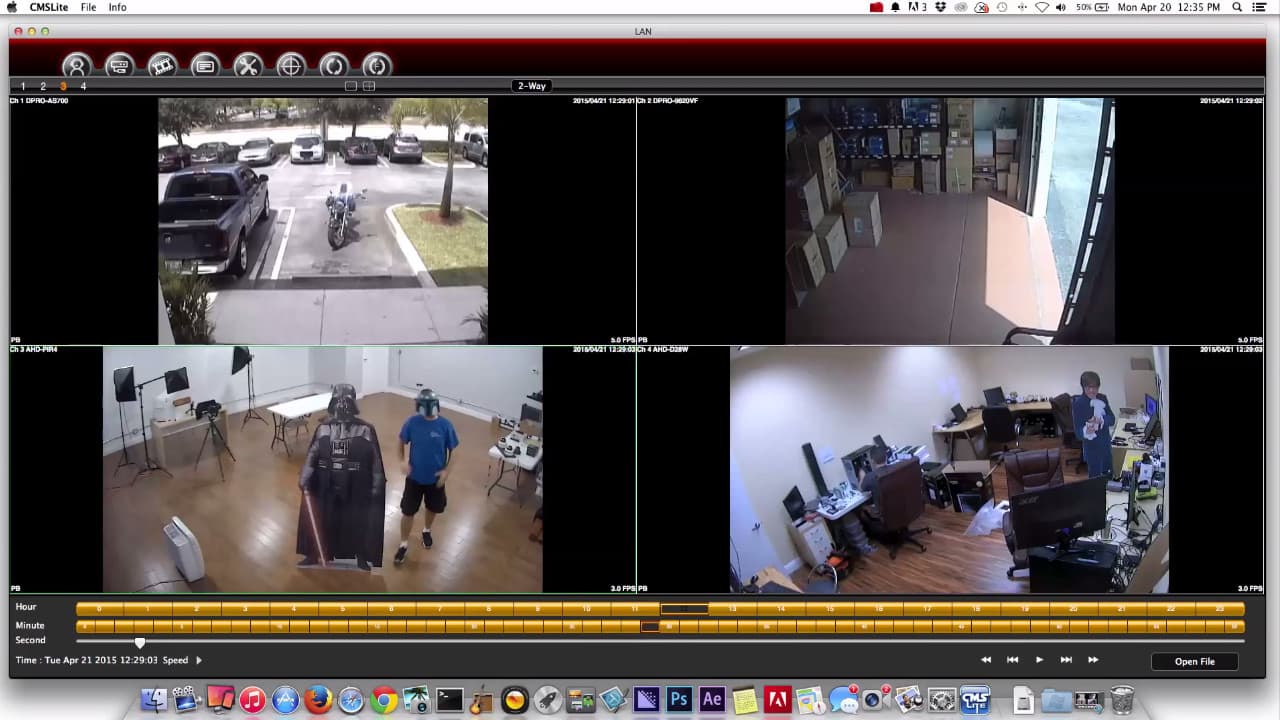1280x720 pixels.
Task: Click the Time Machine menu bar icon
Action: (1002, 7)
